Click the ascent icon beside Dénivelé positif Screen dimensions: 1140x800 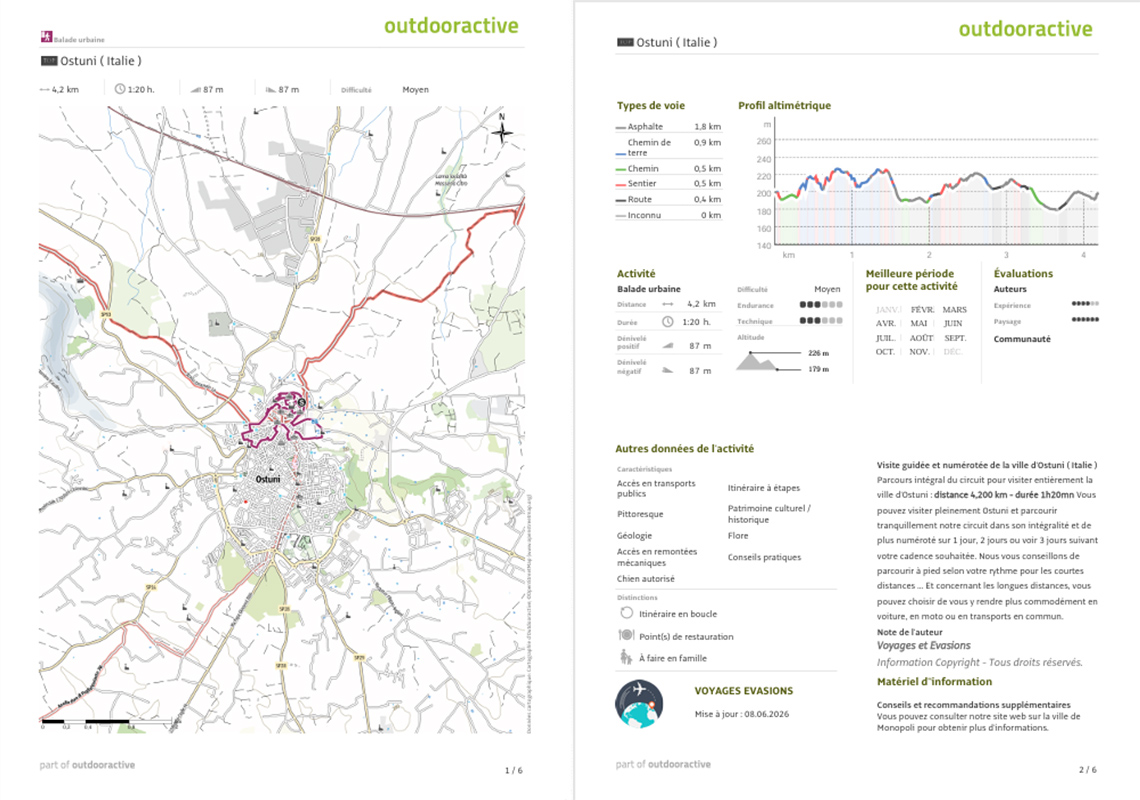pyautogui.click(x=667, y=346)
